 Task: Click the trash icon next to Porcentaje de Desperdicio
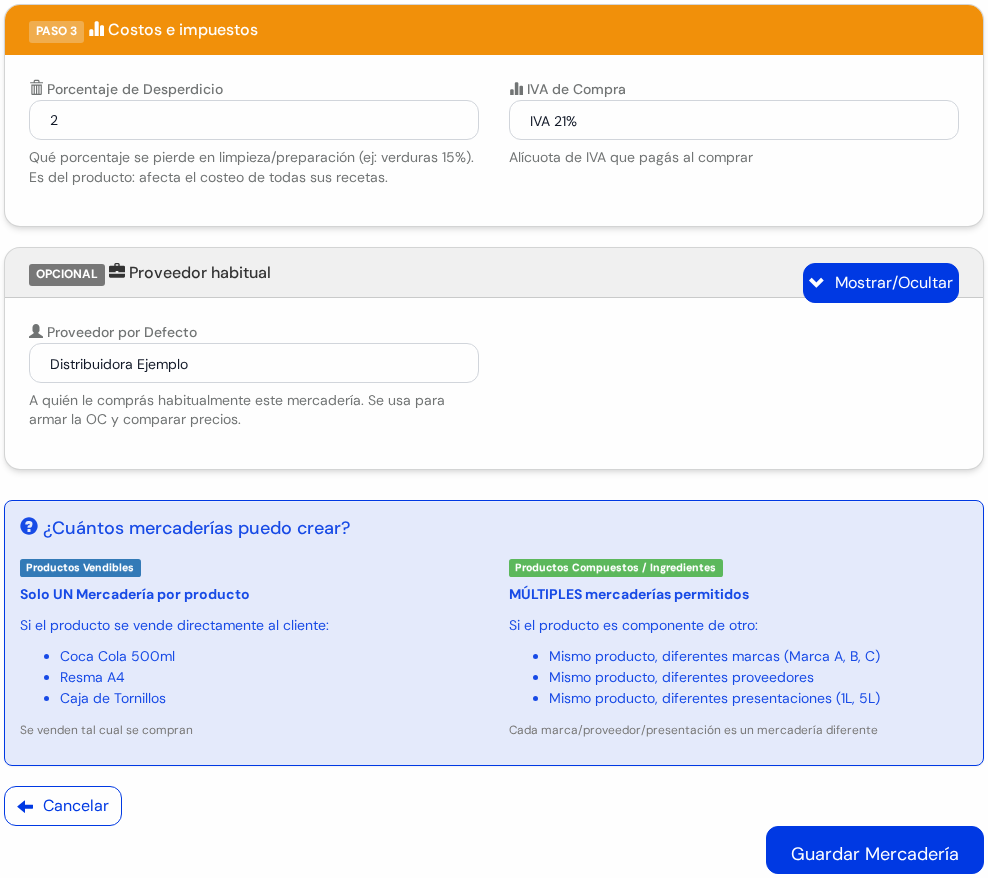(37, 88)
